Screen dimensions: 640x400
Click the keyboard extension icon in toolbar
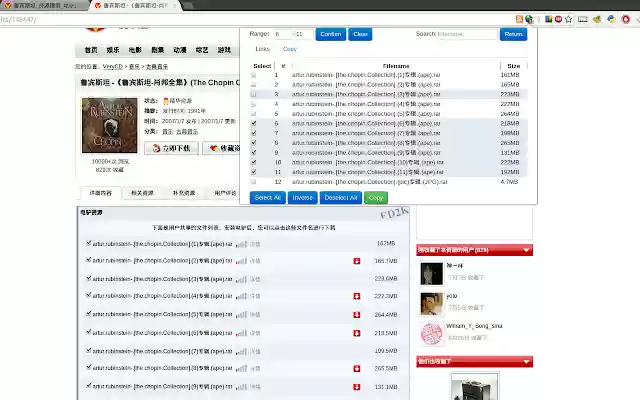pos(583,19)
